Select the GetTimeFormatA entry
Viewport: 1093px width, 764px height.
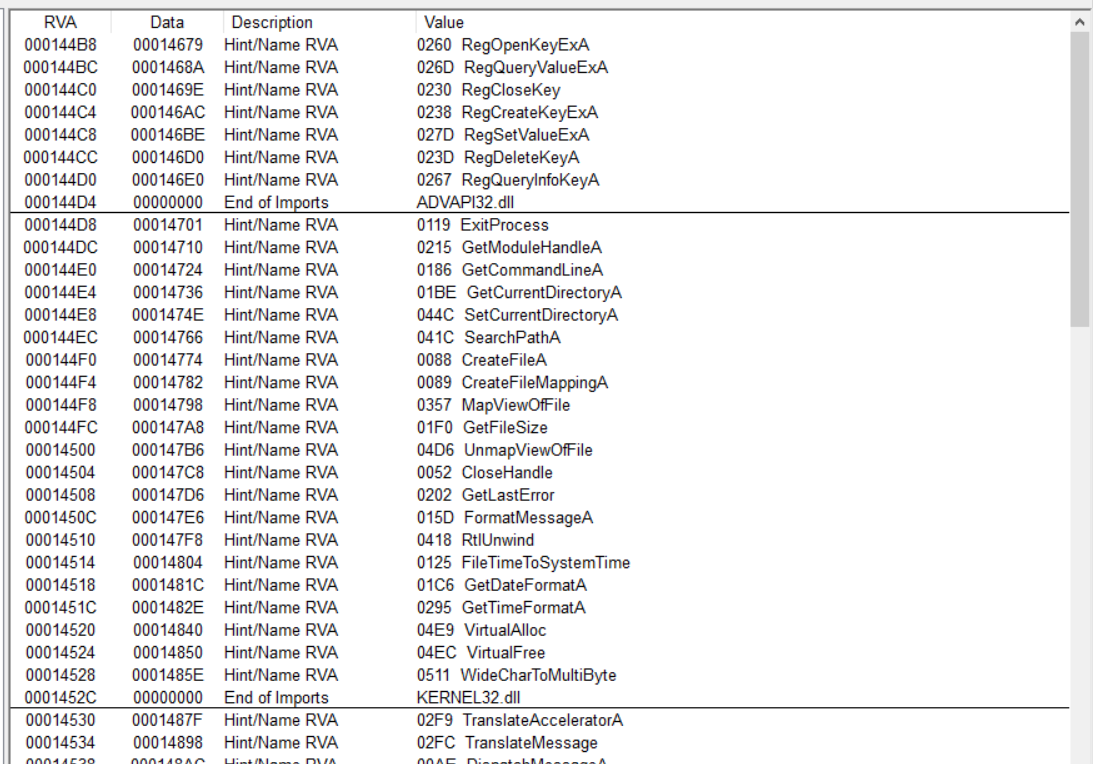click(x=540, y=608)
